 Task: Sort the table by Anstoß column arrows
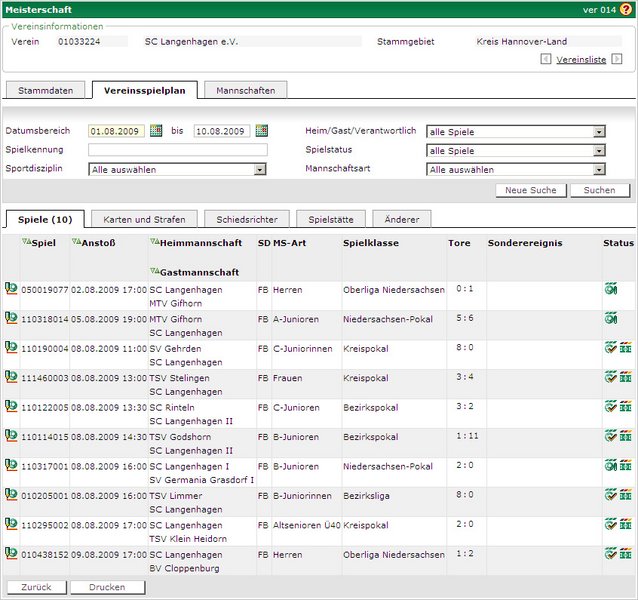(77, 242)
